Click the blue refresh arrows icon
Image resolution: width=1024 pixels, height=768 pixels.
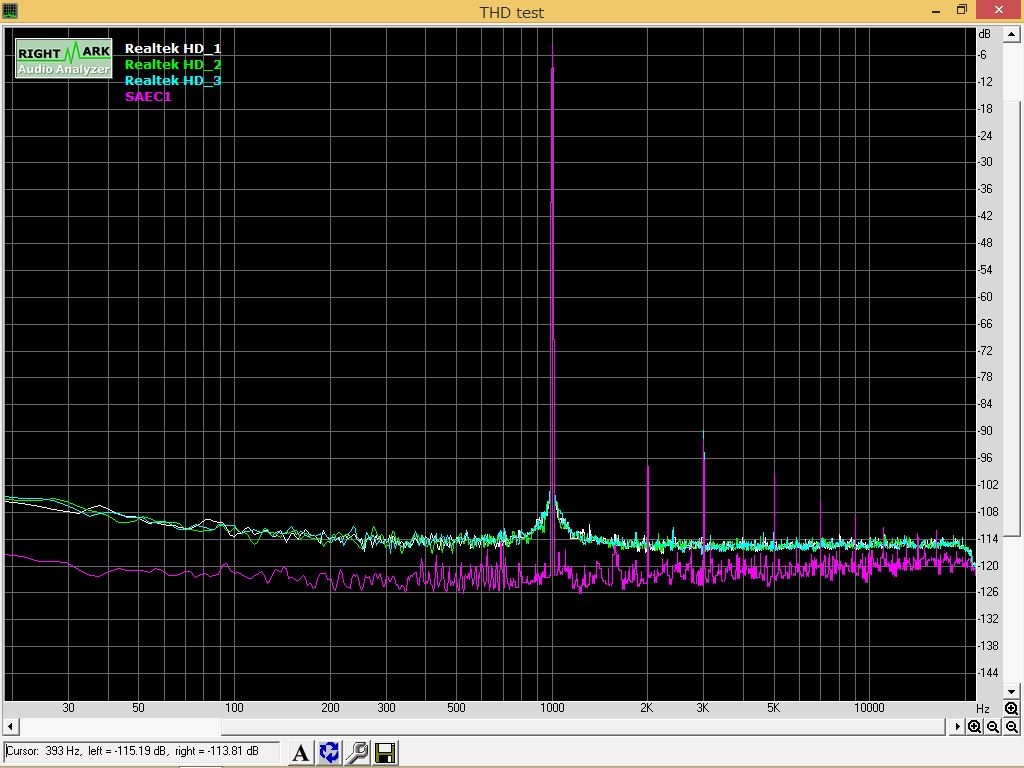tap(329, 752)
